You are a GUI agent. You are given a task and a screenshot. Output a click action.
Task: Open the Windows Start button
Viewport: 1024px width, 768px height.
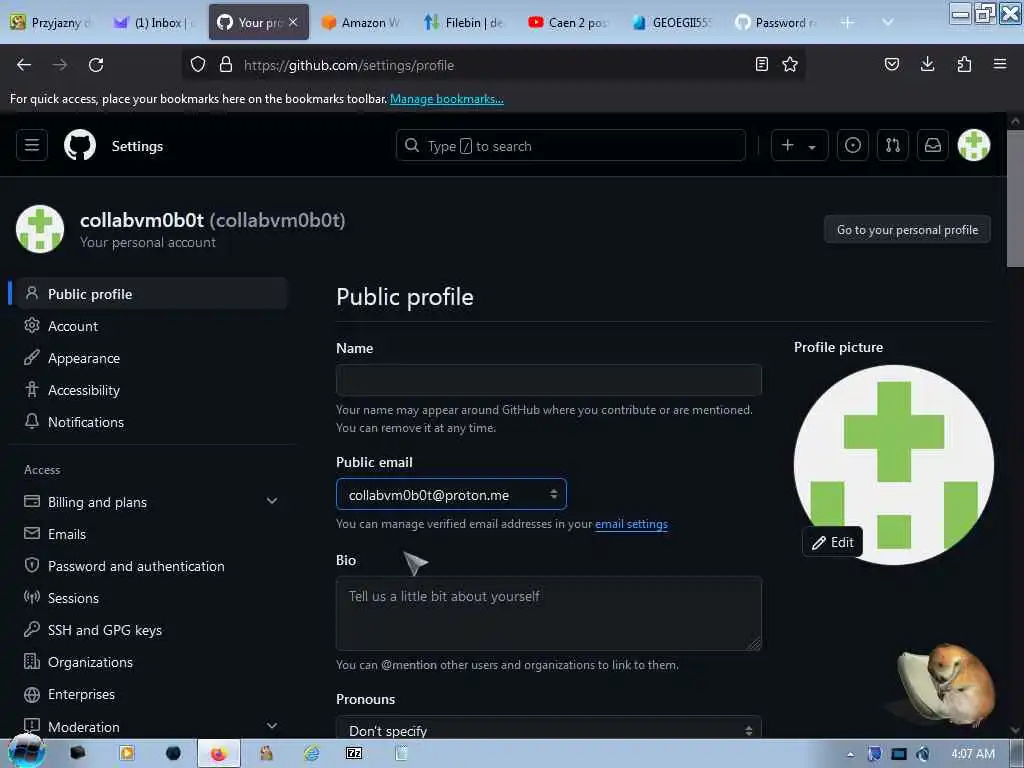[x=26, y=752]
